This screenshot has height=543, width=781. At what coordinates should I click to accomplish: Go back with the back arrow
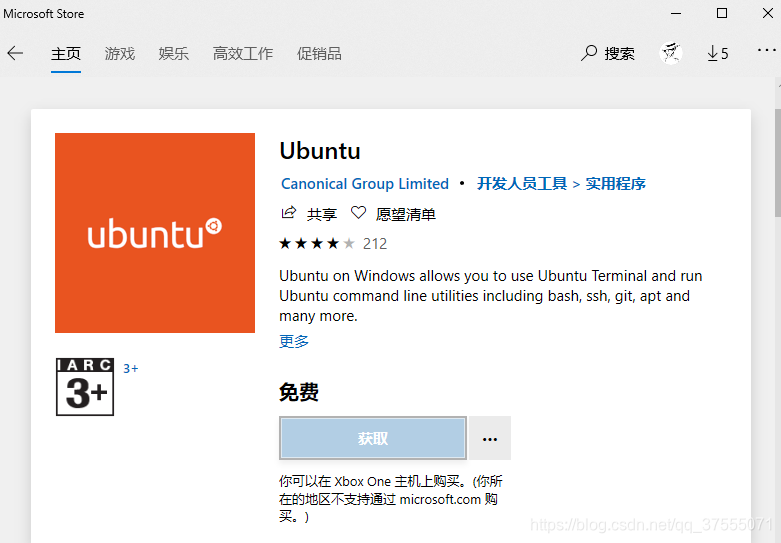[15, 53]
